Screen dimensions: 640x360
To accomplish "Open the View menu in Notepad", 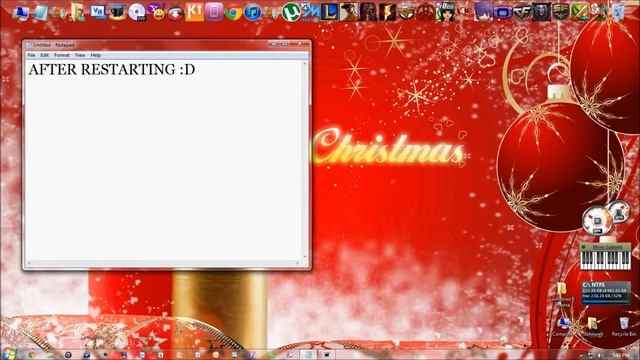I will pos(80,55).
